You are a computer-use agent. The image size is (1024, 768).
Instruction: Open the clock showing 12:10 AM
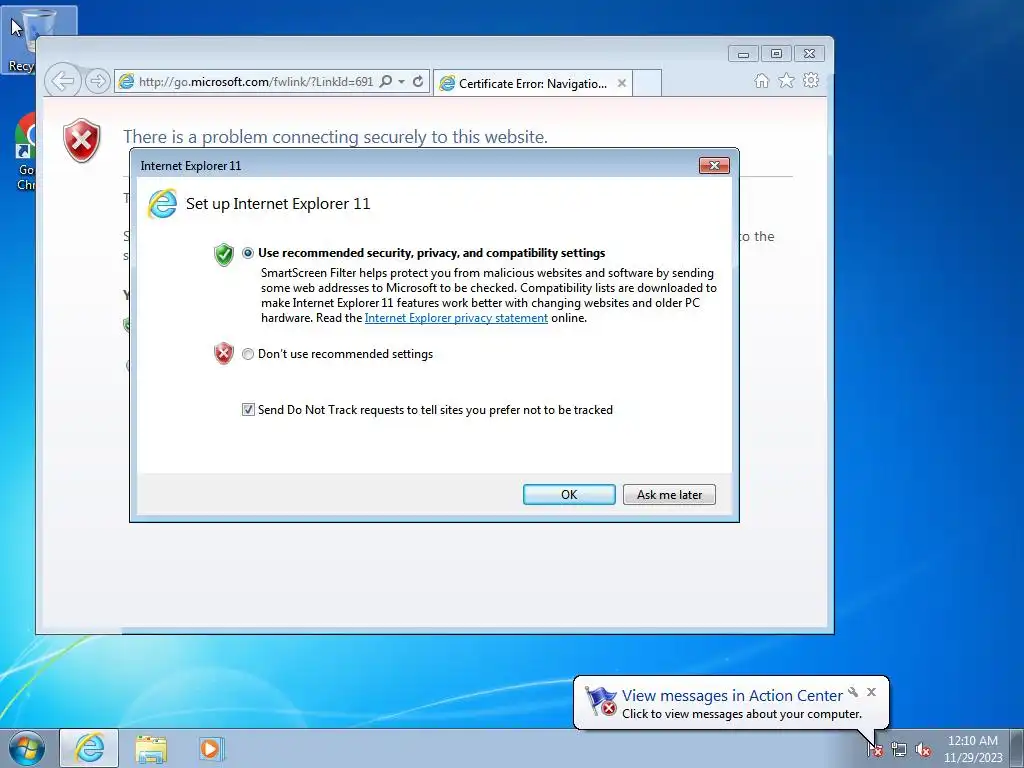tap(972, 749)
